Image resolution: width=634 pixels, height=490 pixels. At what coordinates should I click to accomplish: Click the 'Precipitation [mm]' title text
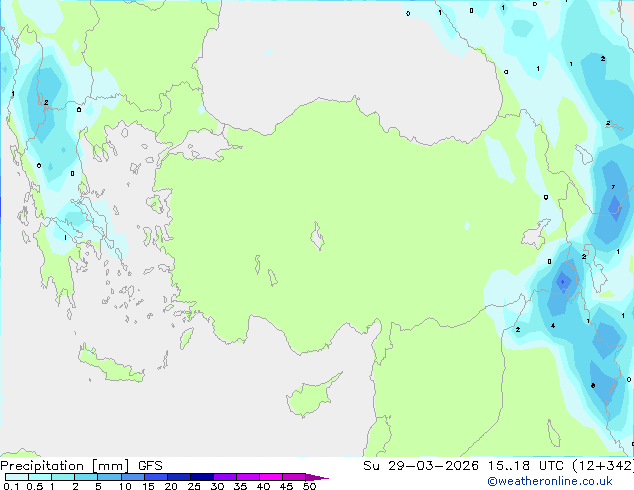(x=65, y=466)
